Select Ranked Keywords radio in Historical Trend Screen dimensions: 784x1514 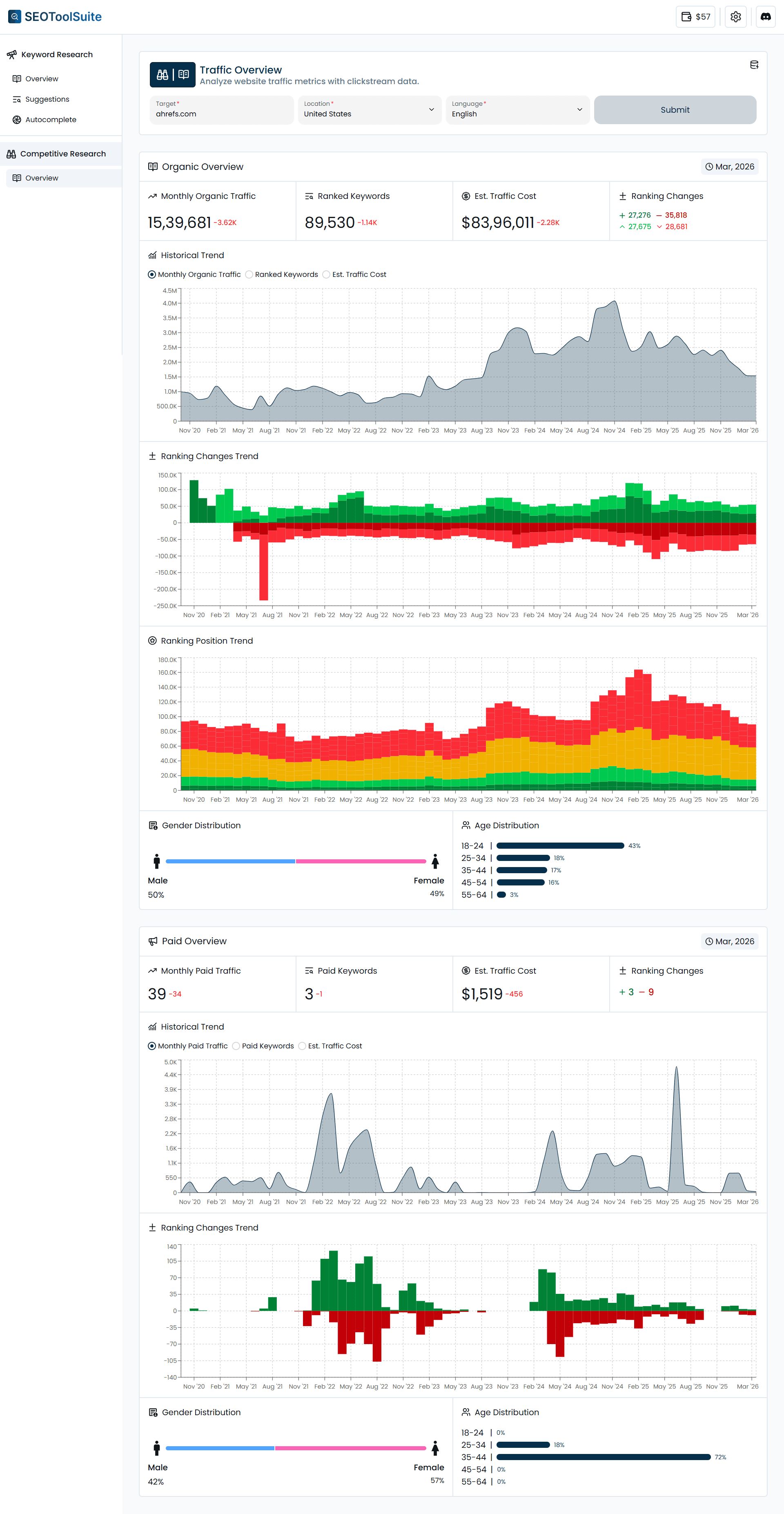click(x=249, y=274)
